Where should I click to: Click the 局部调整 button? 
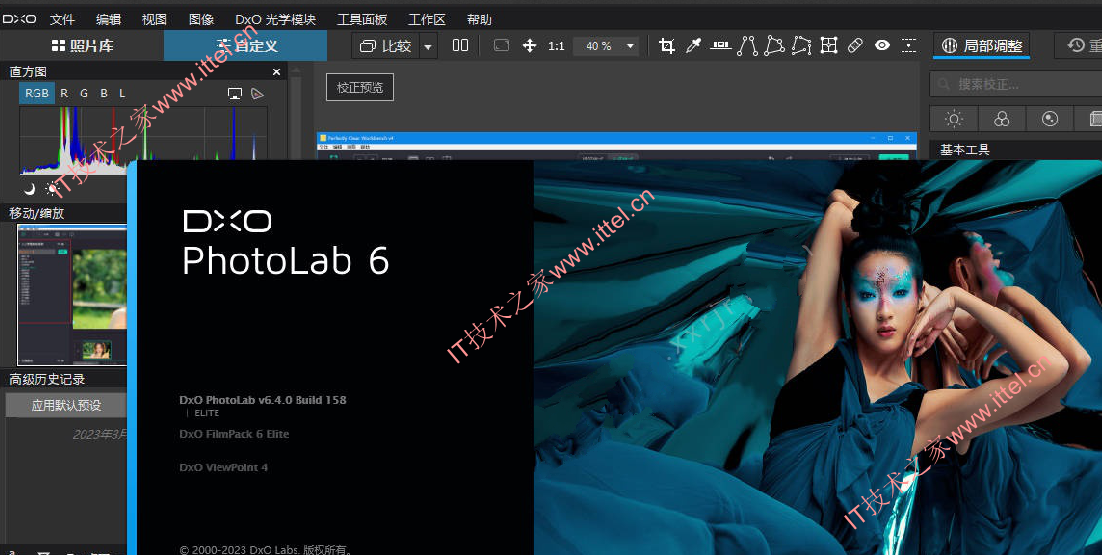click(982, 46)
